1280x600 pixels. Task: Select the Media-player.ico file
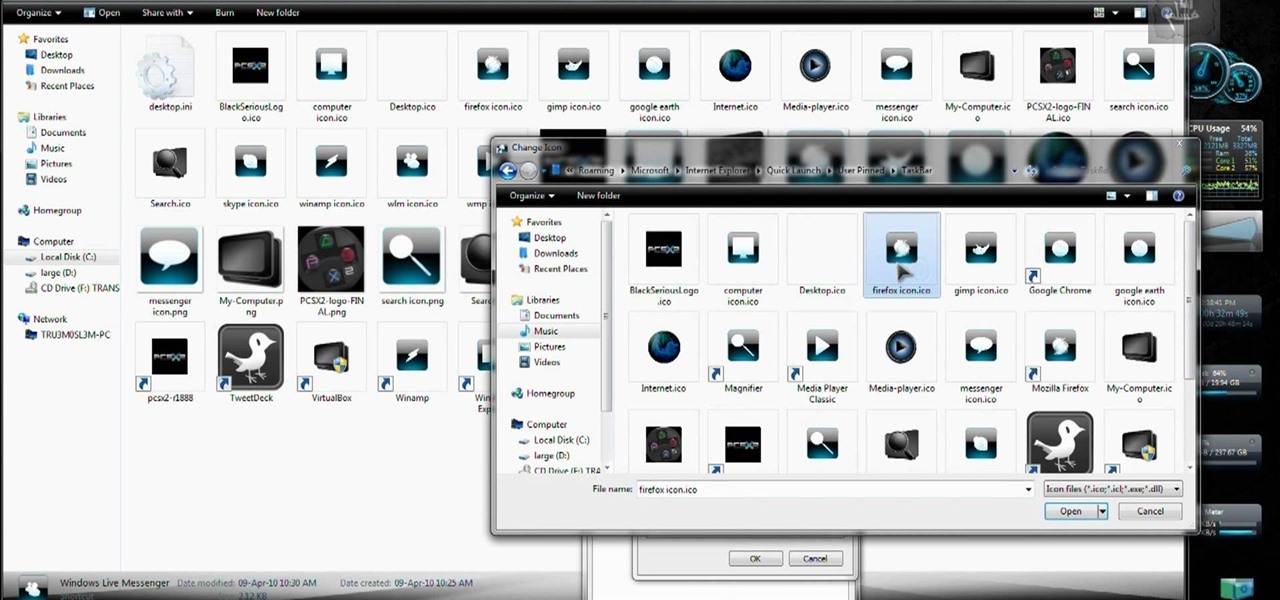[x=900, y=350]
